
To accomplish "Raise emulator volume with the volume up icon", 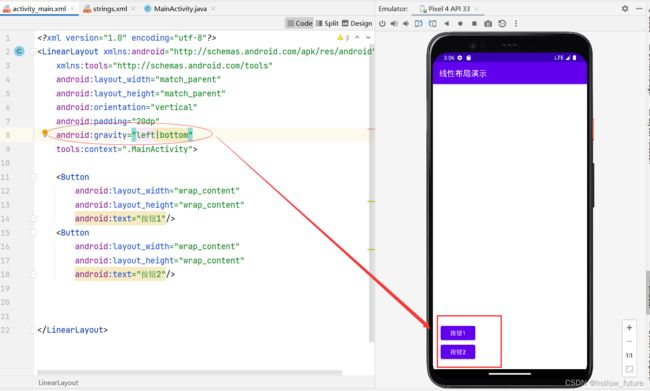I will tap(394, 24).
